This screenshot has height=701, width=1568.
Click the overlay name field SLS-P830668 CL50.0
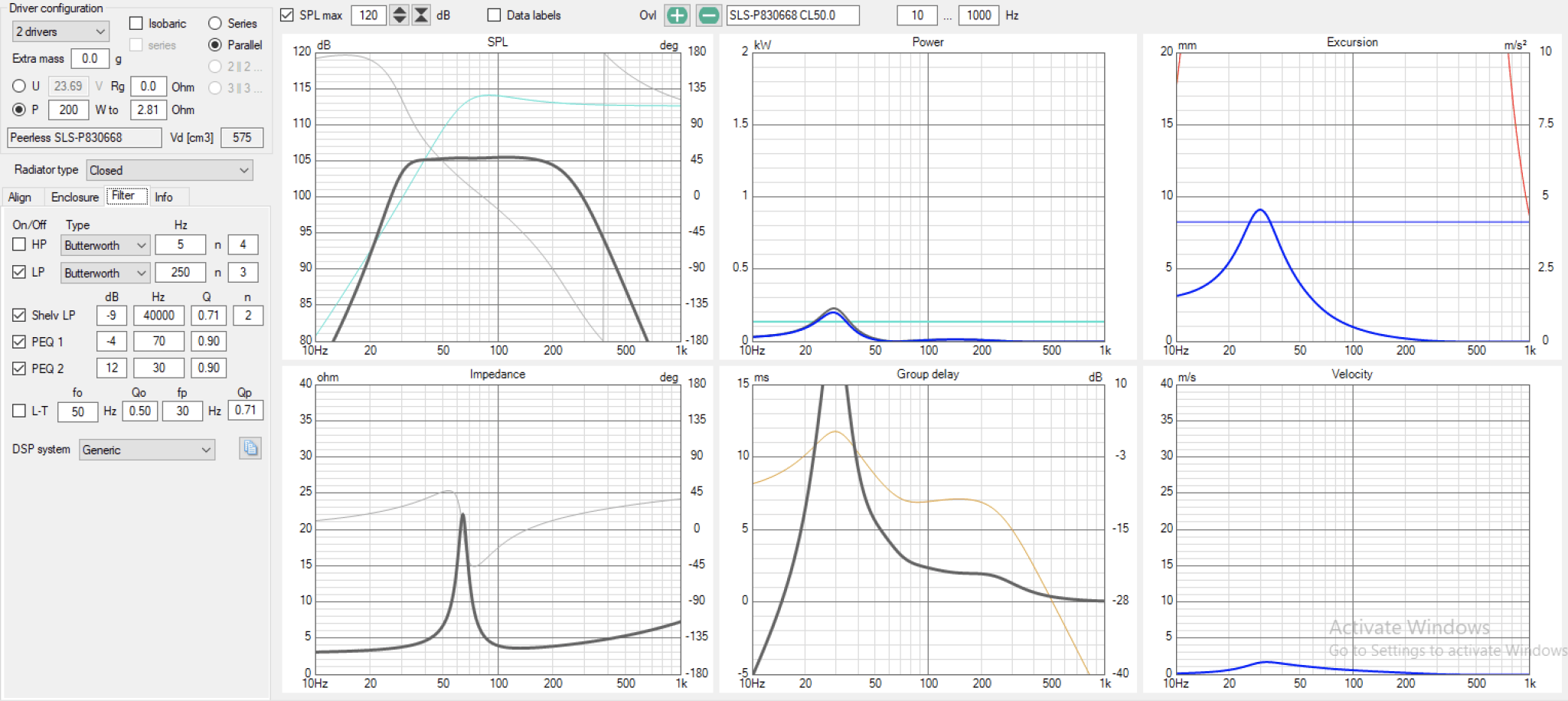[x=792, y=15]
